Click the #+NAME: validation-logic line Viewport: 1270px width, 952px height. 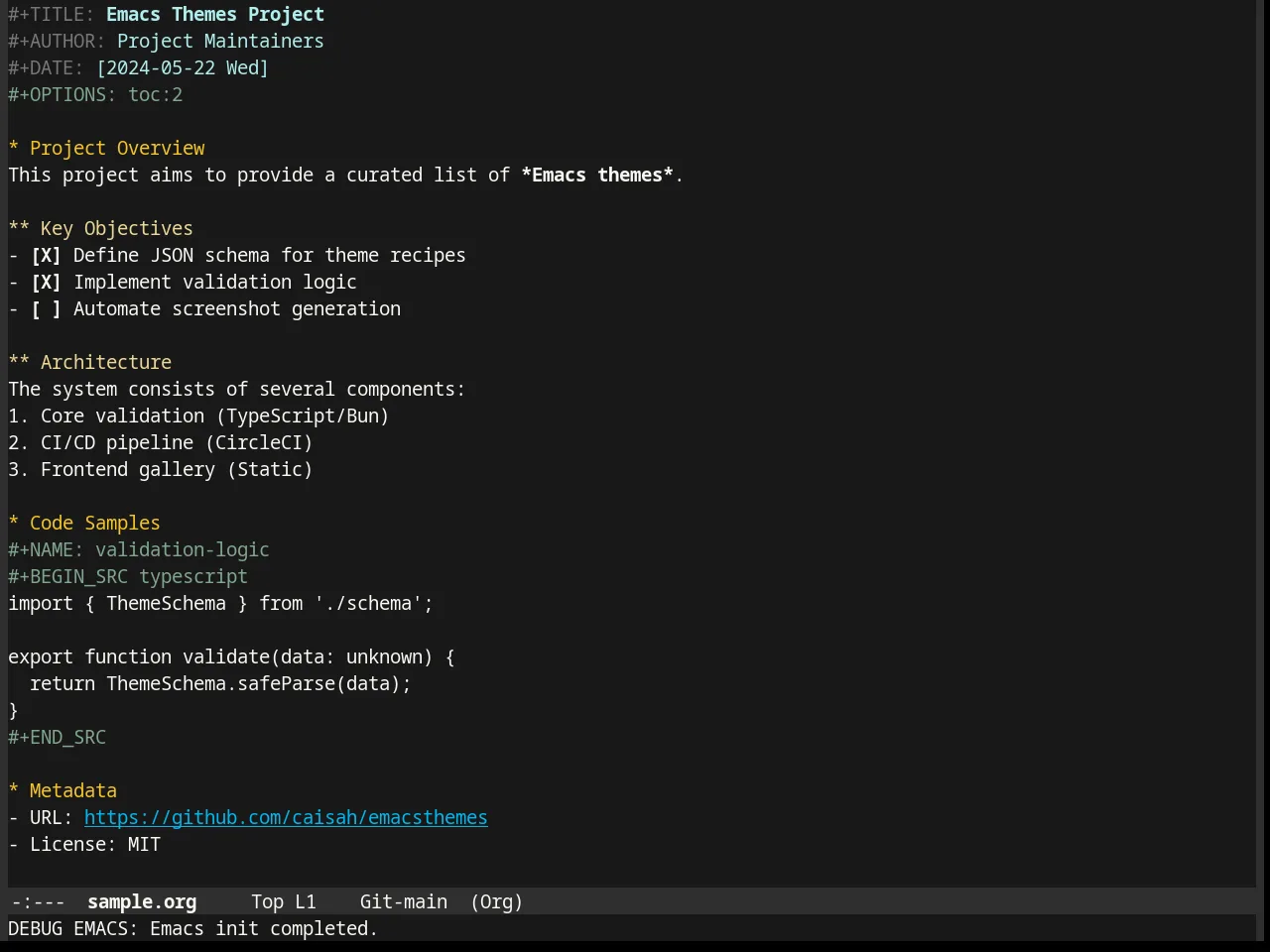139,550
